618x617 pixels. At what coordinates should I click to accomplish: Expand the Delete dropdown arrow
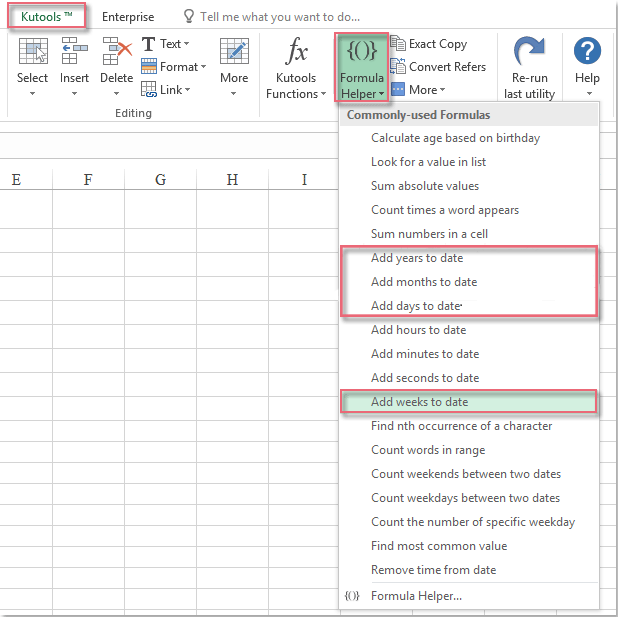116,94
